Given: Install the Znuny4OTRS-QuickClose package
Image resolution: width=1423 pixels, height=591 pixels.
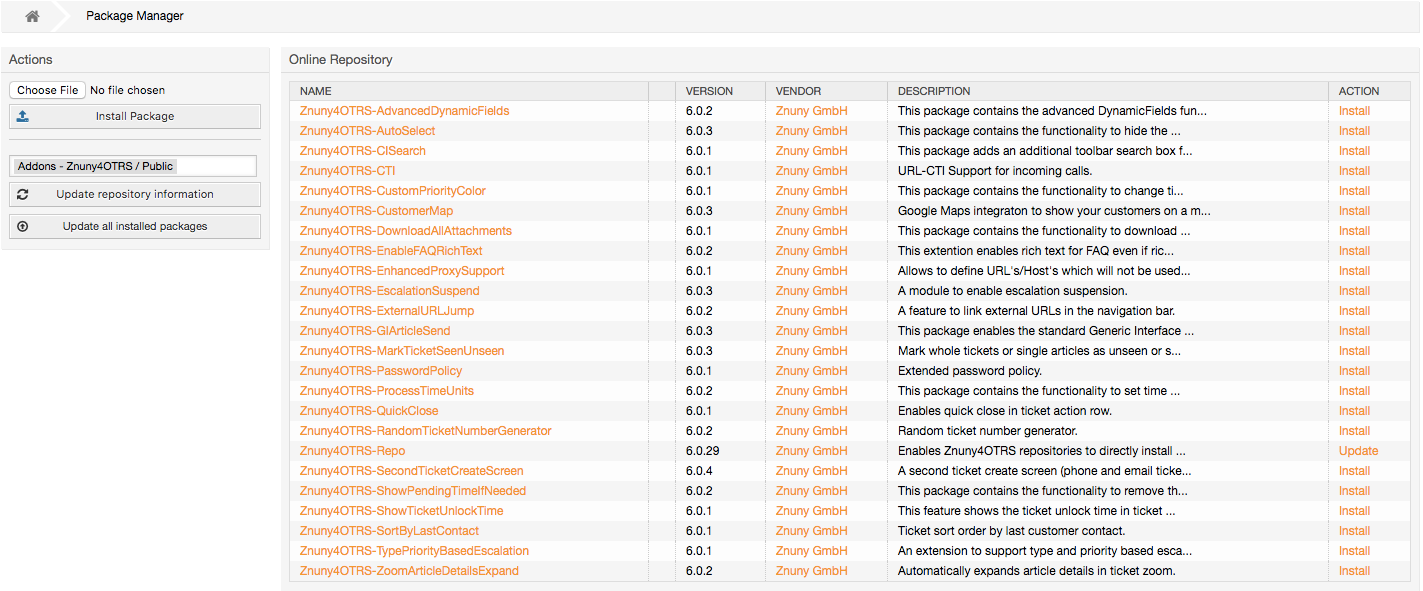Looking at the screenshot, I should [x=1354, y=411].
